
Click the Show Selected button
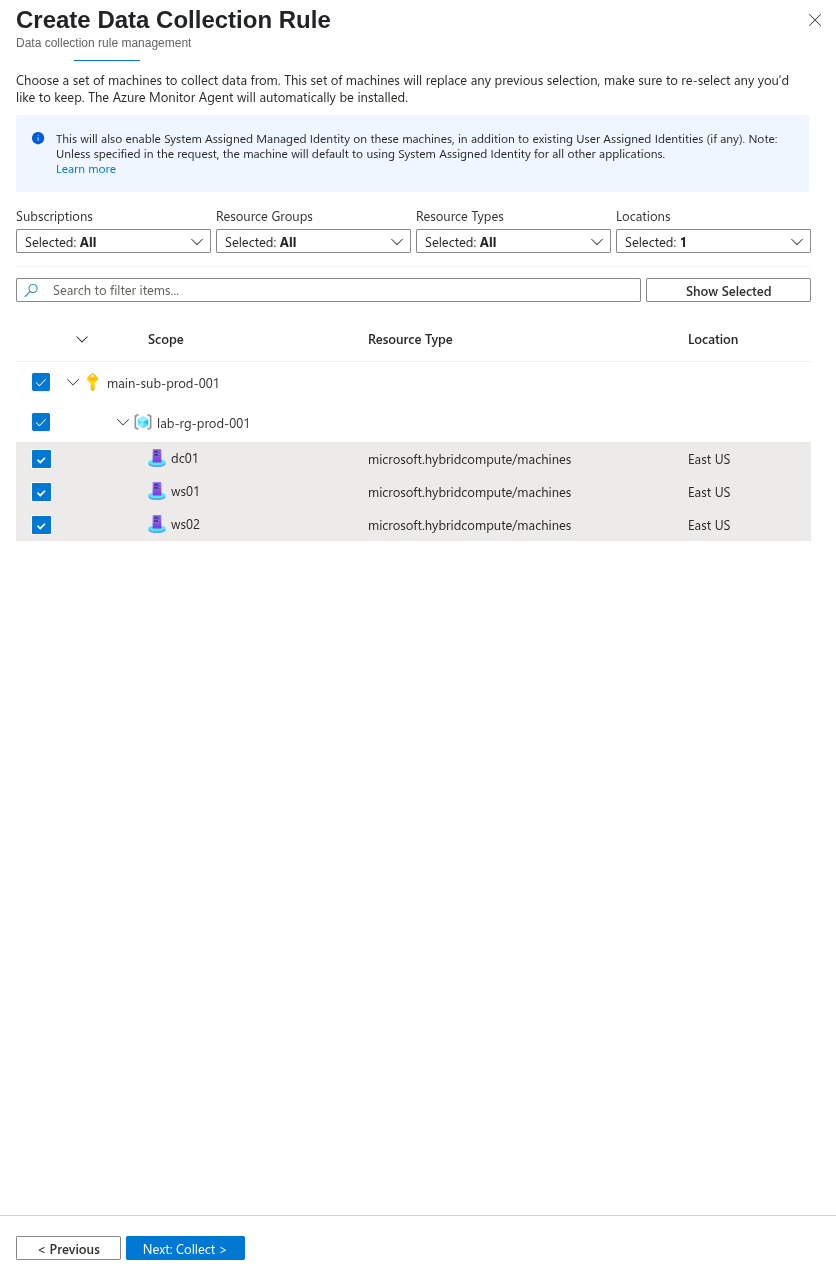[728, 290]
